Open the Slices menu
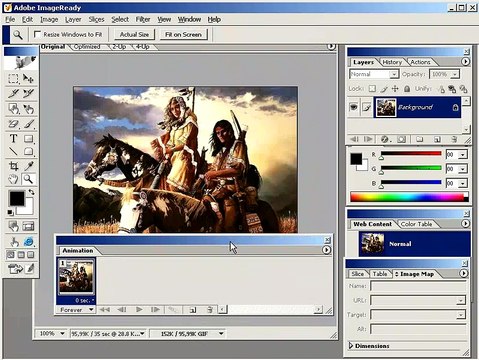This screenshot has height=360, width=479. tap(96, 19)
